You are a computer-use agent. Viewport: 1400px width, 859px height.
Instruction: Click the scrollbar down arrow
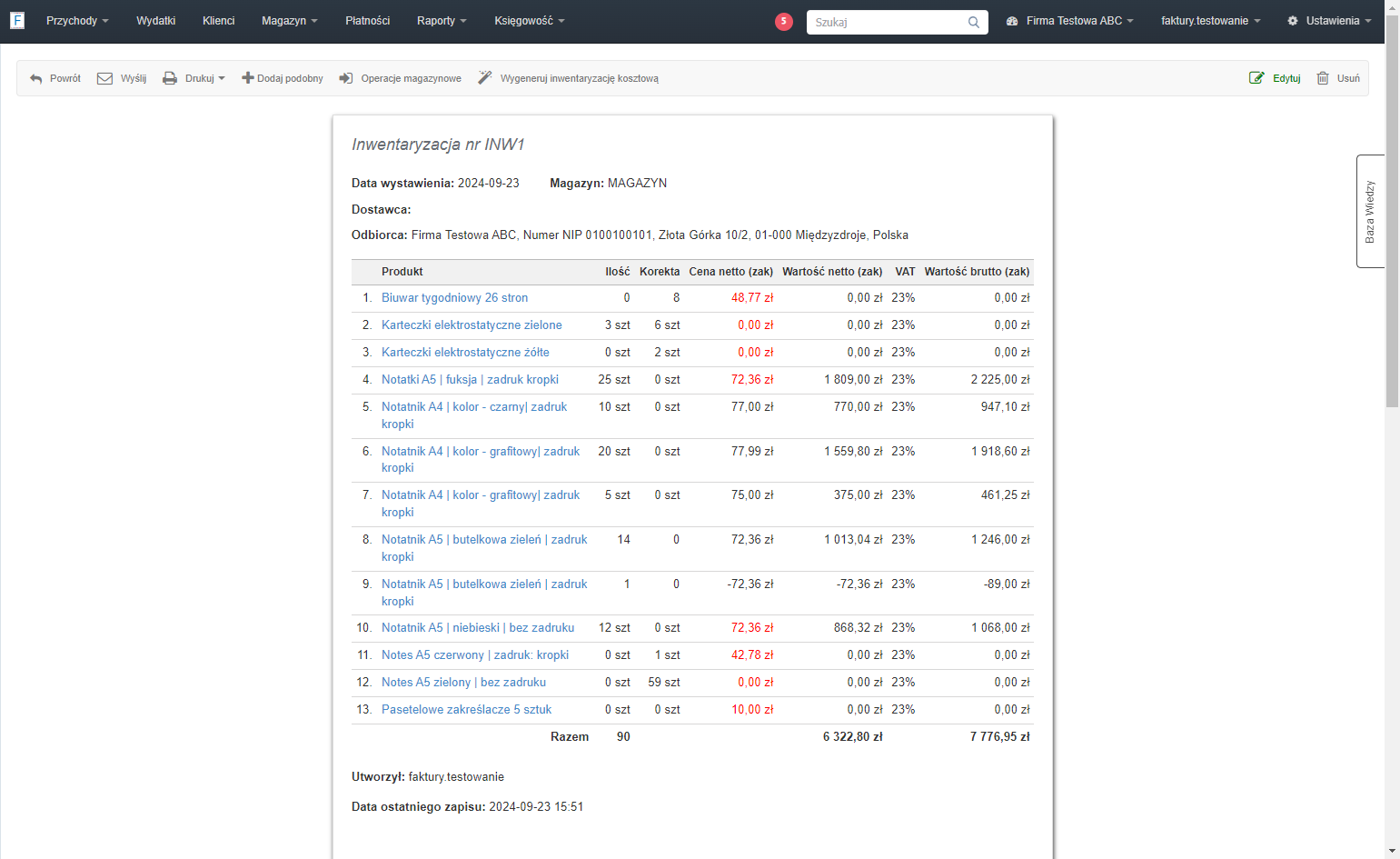[1392, 852]
